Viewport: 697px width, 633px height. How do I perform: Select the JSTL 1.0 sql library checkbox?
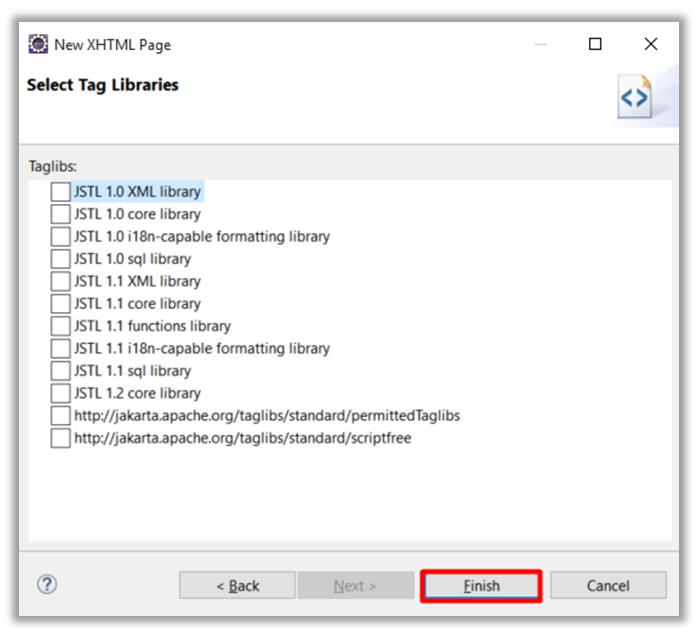point(61,259)
